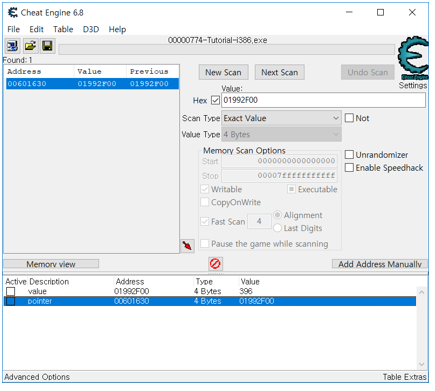Toggle the Hex checkbox
Image resolution: width=435 pixels, height=391 pixels.
(215, 100)
